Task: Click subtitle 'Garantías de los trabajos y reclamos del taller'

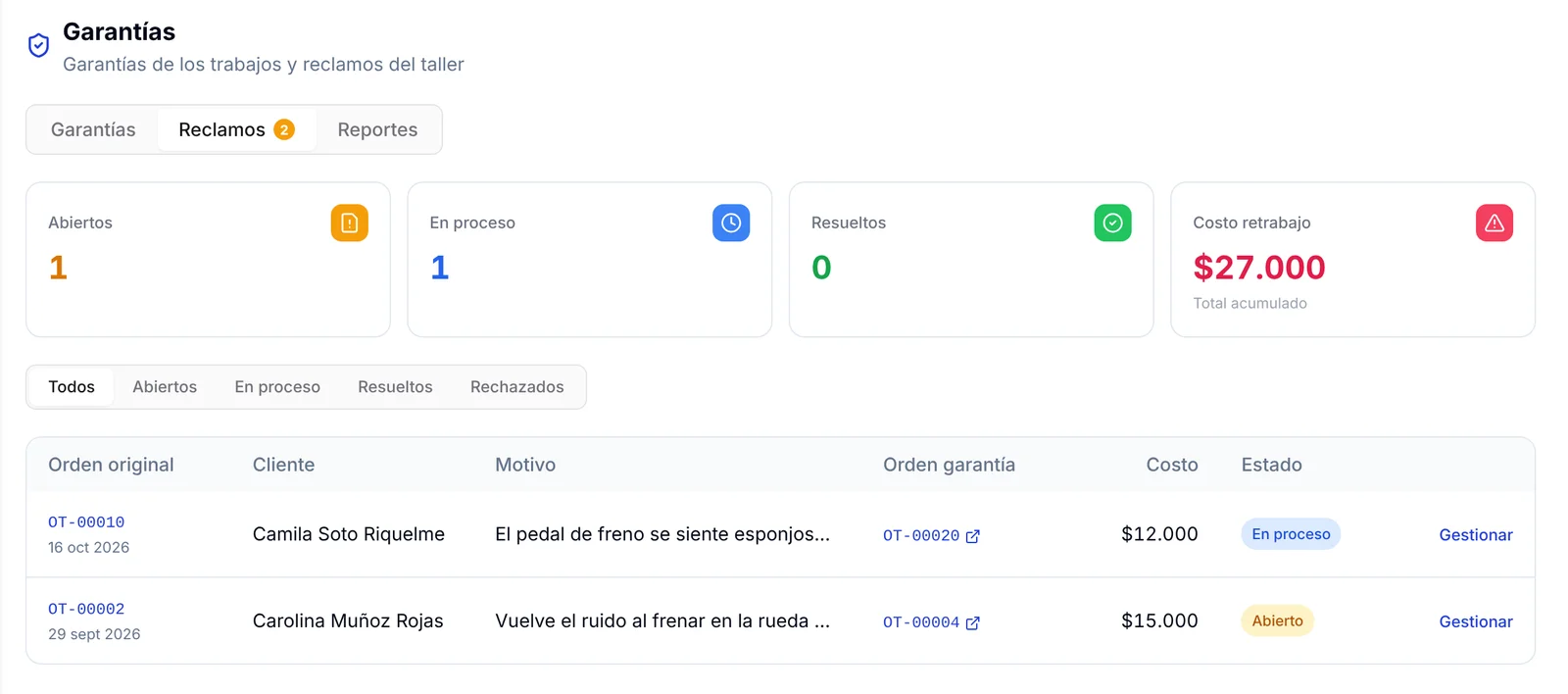Action: click(264, 65)
